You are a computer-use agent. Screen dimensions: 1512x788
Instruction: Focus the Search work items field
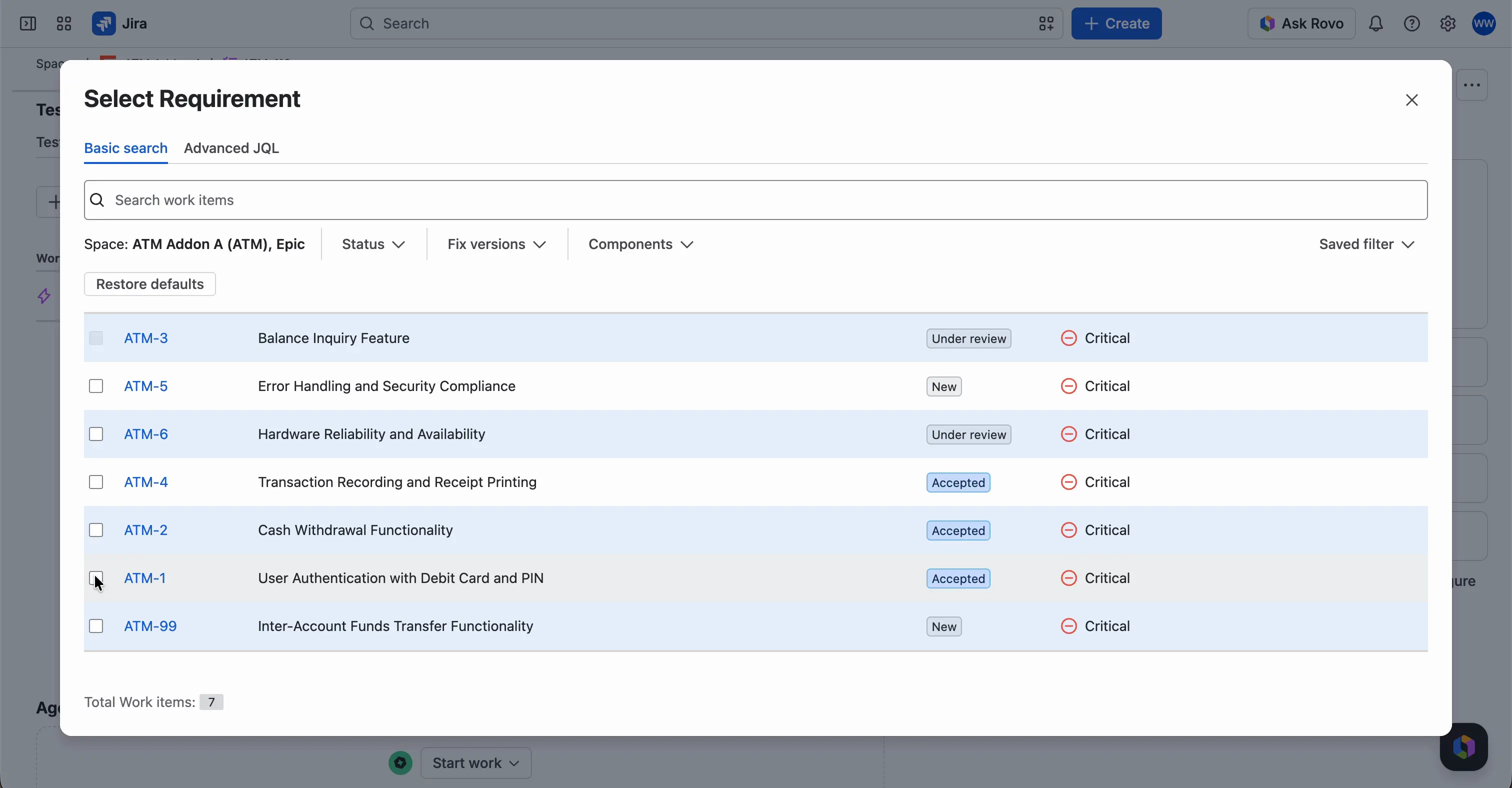pos(755,200)
